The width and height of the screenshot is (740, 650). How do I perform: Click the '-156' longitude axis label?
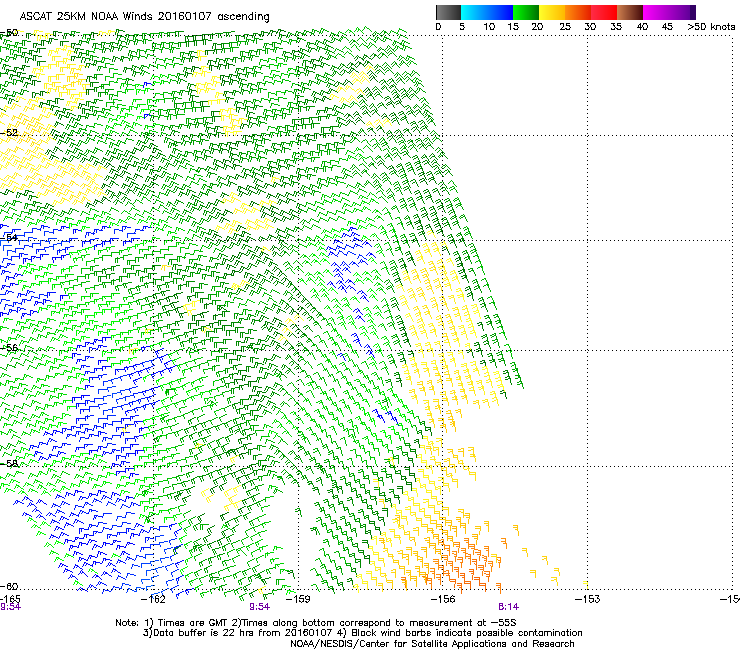(443, 599)
